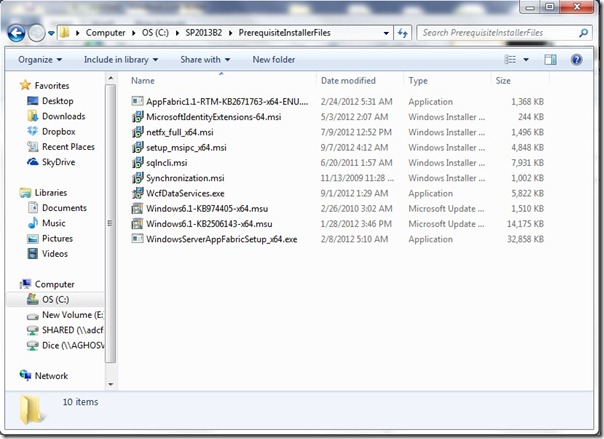Click the Forward navigation arrow button
604x439 pixels.
(37, 33)
